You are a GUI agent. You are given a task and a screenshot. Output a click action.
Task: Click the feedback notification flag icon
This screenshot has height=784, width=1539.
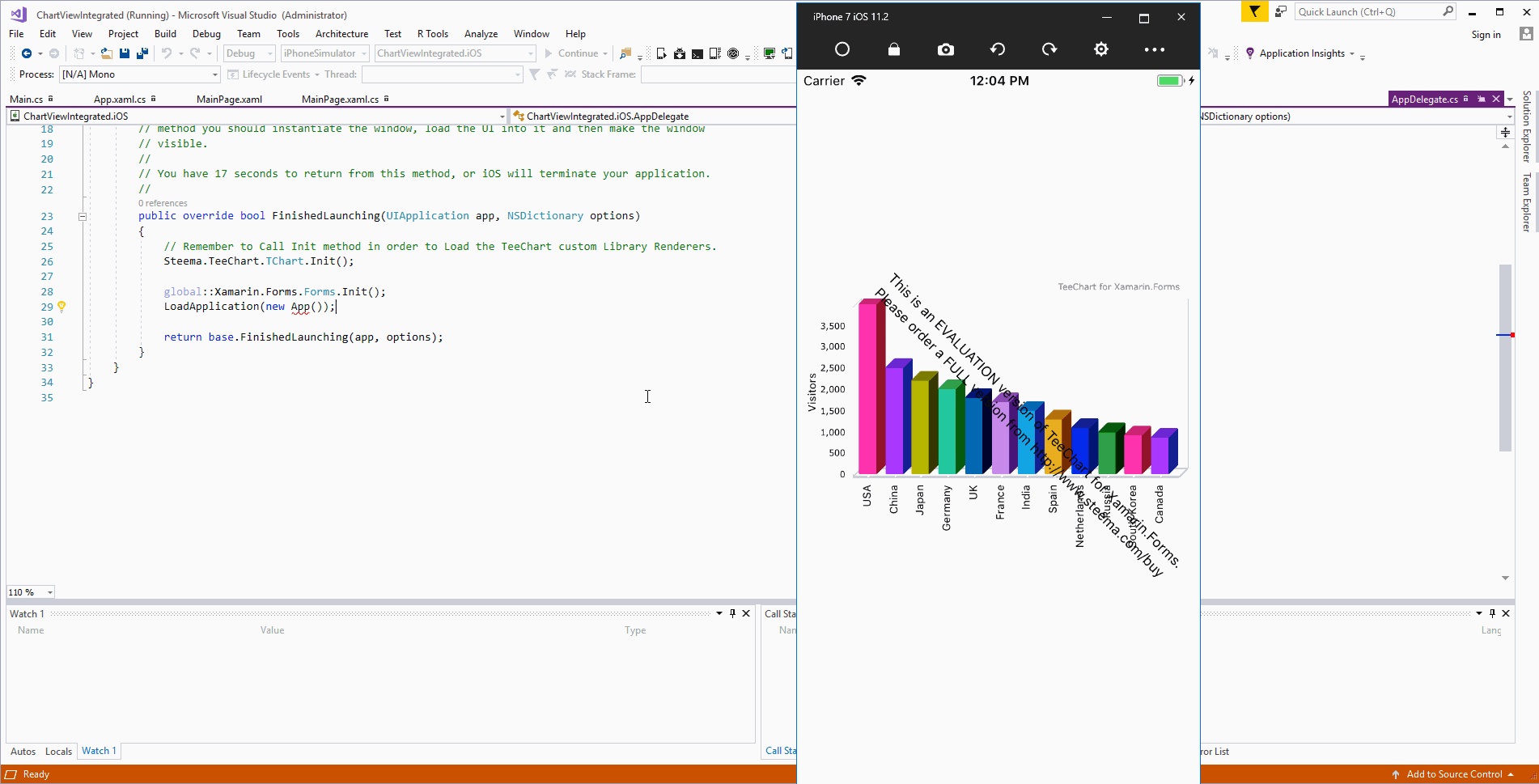point(1254,11)
